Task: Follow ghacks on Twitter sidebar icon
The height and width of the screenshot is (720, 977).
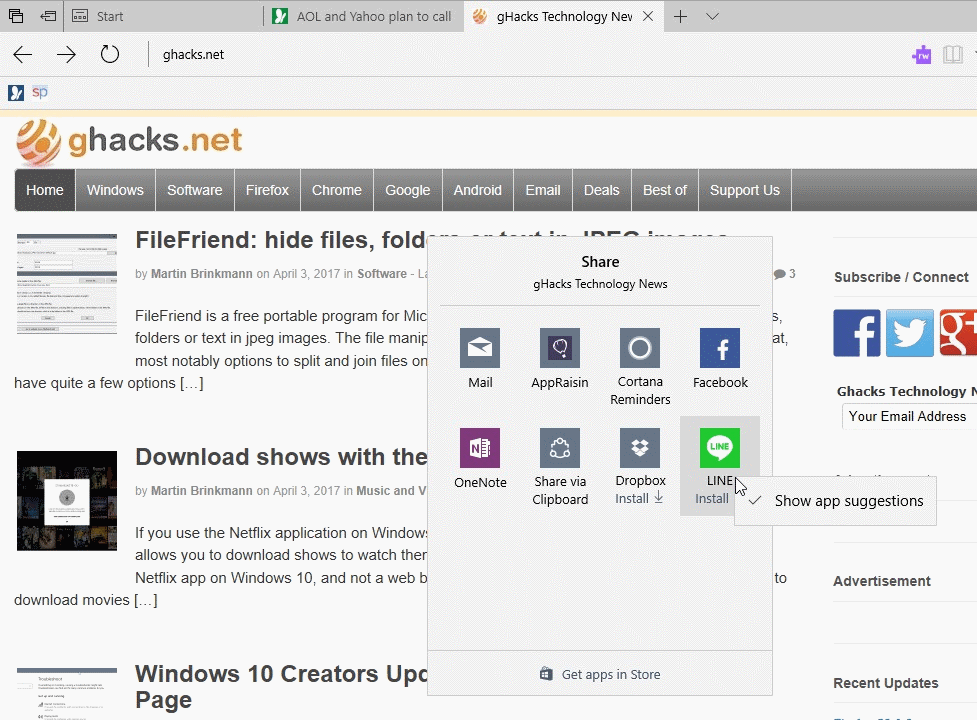Action: (910, 333)
